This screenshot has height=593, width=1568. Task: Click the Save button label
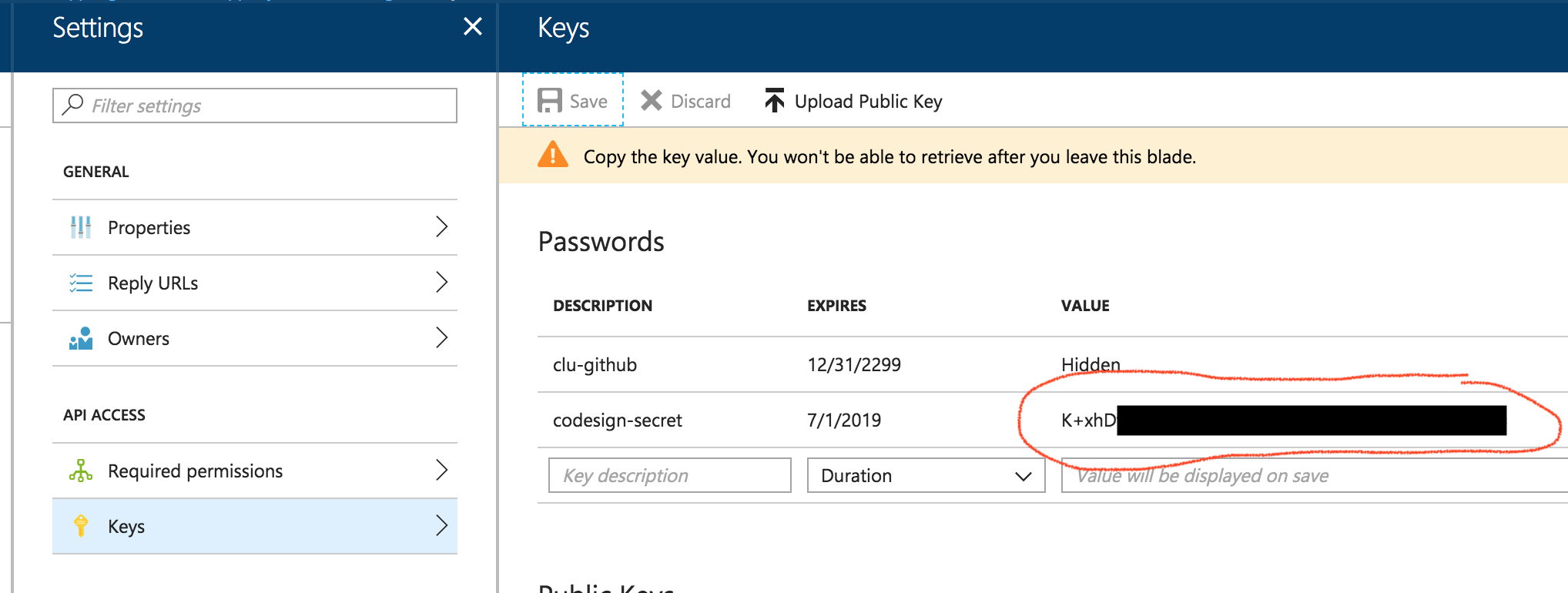(588, 102)
